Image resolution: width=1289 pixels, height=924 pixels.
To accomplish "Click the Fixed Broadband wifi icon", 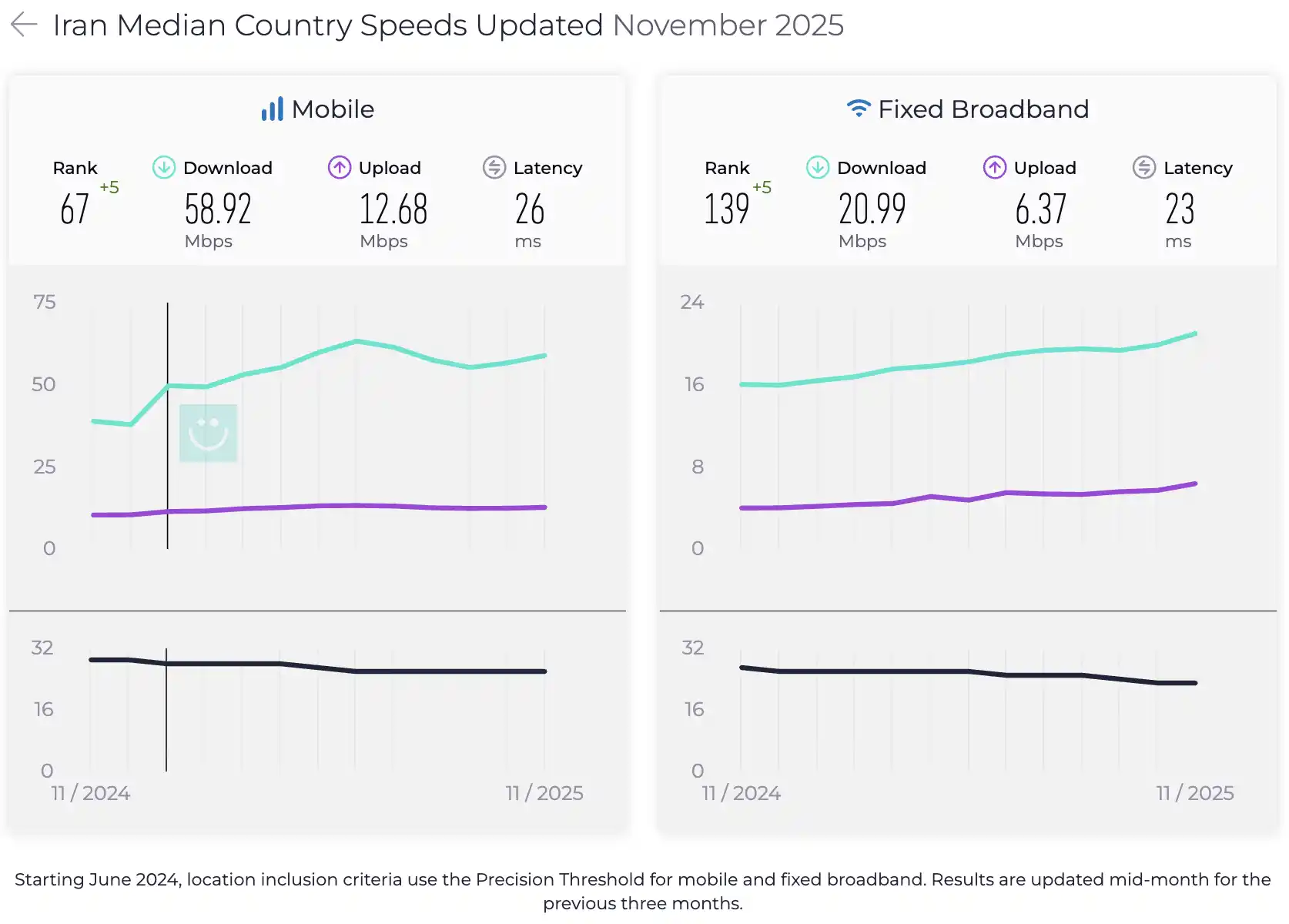I will tap(858, 109).
